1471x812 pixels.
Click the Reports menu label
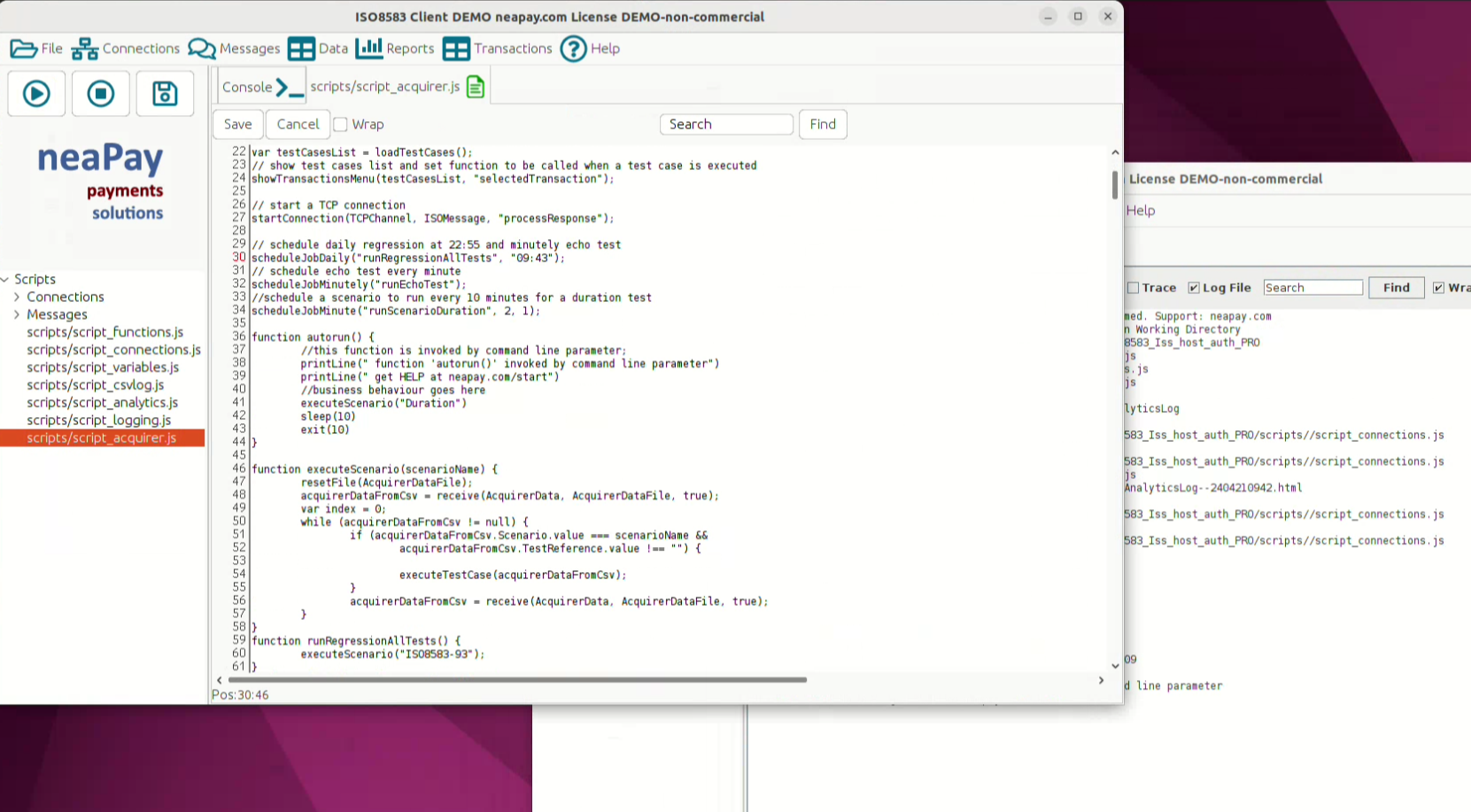coord(410,49)
